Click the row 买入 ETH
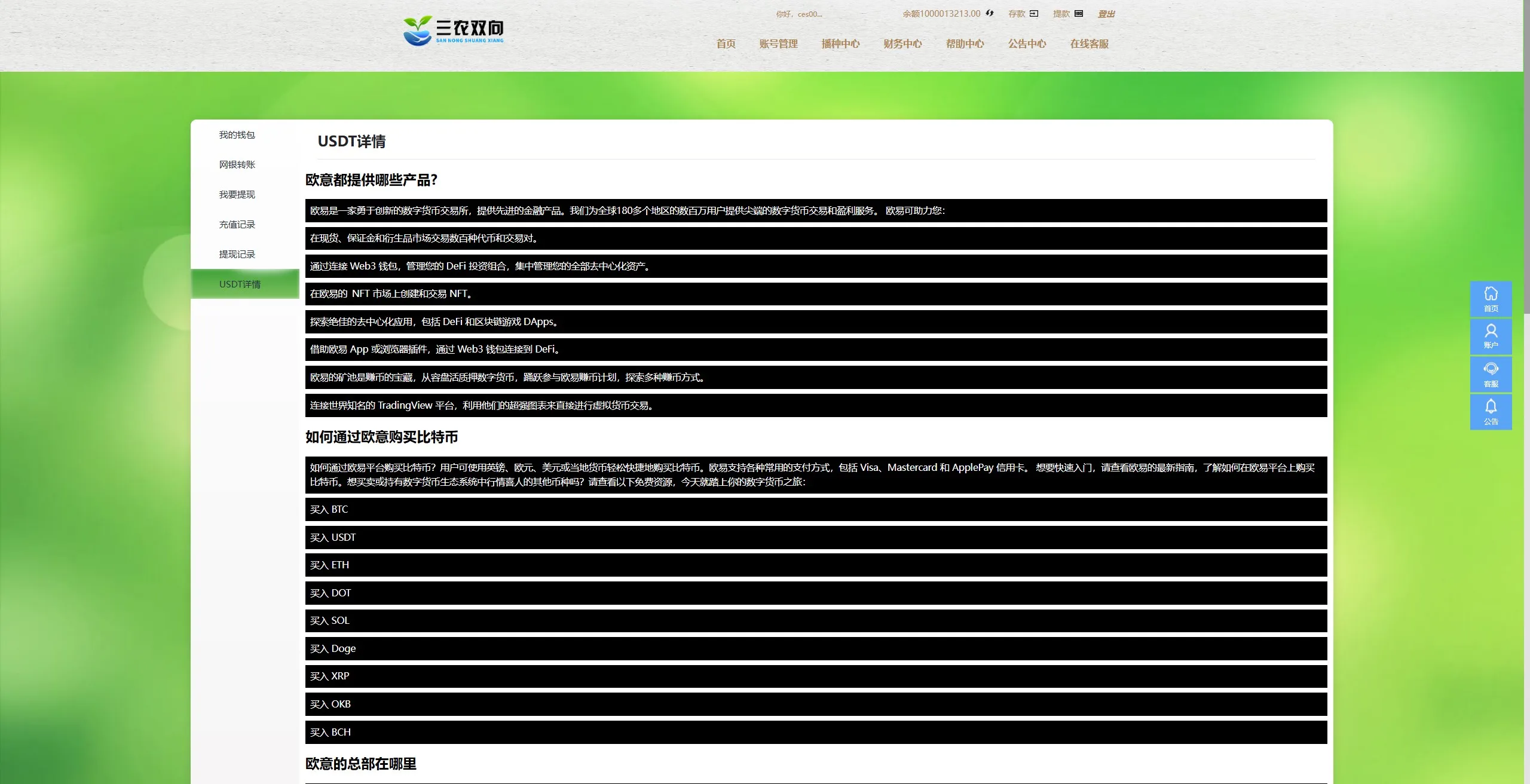The height and width of the screenshot is (784, 1530). [x=816, y=565]
